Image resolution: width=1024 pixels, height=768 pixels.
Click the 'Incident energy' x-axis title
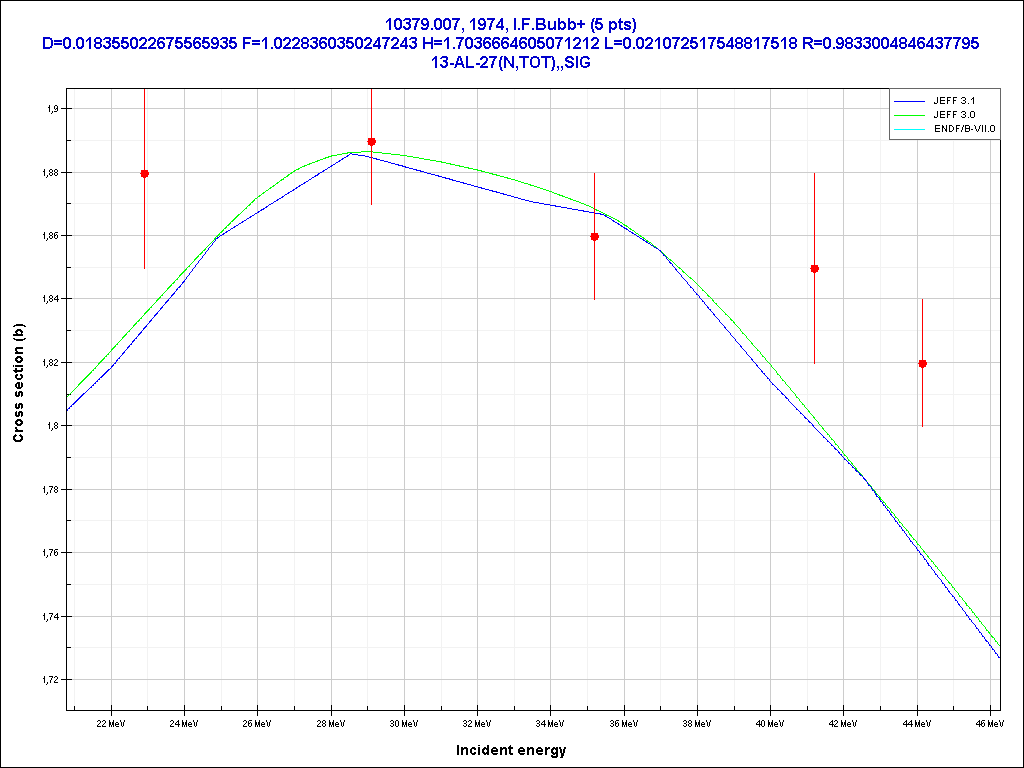coord(510,750)
